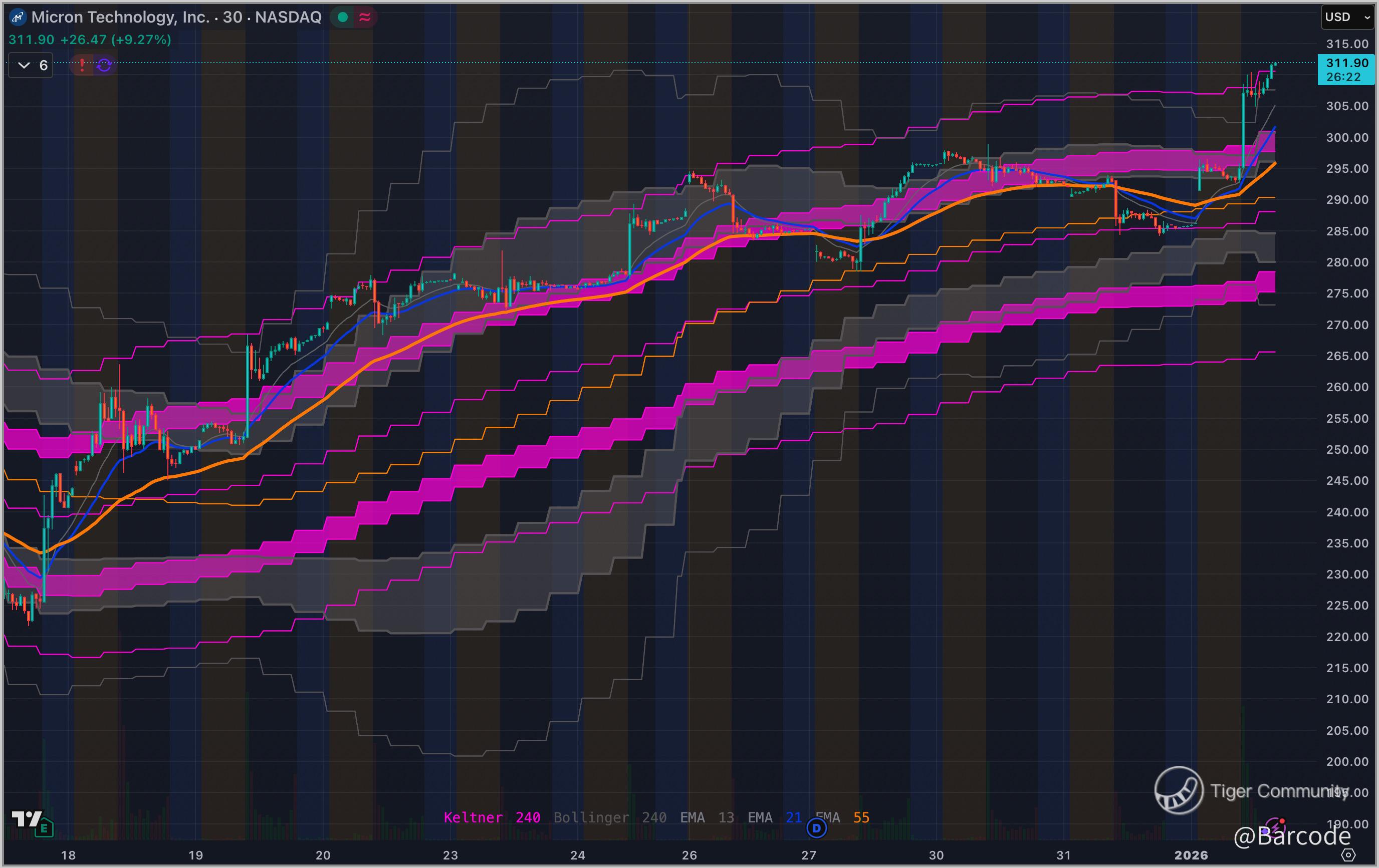Click the lightning bolt flash icon
1379x868 pixels.
point(1275,826)
